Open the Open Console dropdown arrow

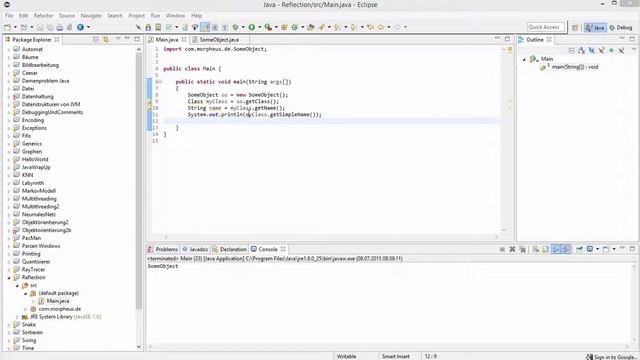tap(614, 249)
